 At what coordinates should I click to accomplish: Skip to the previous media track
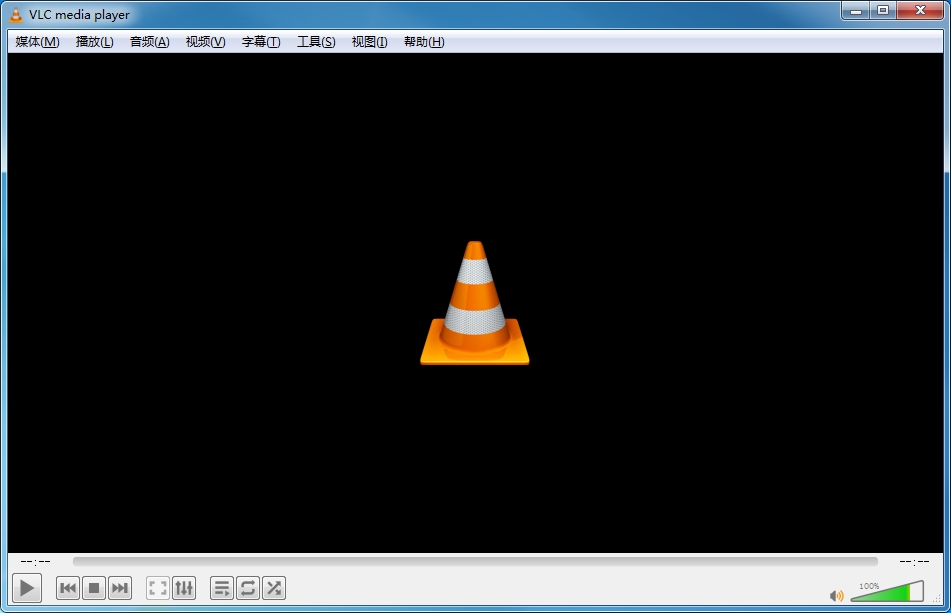(x=68, y=588)
